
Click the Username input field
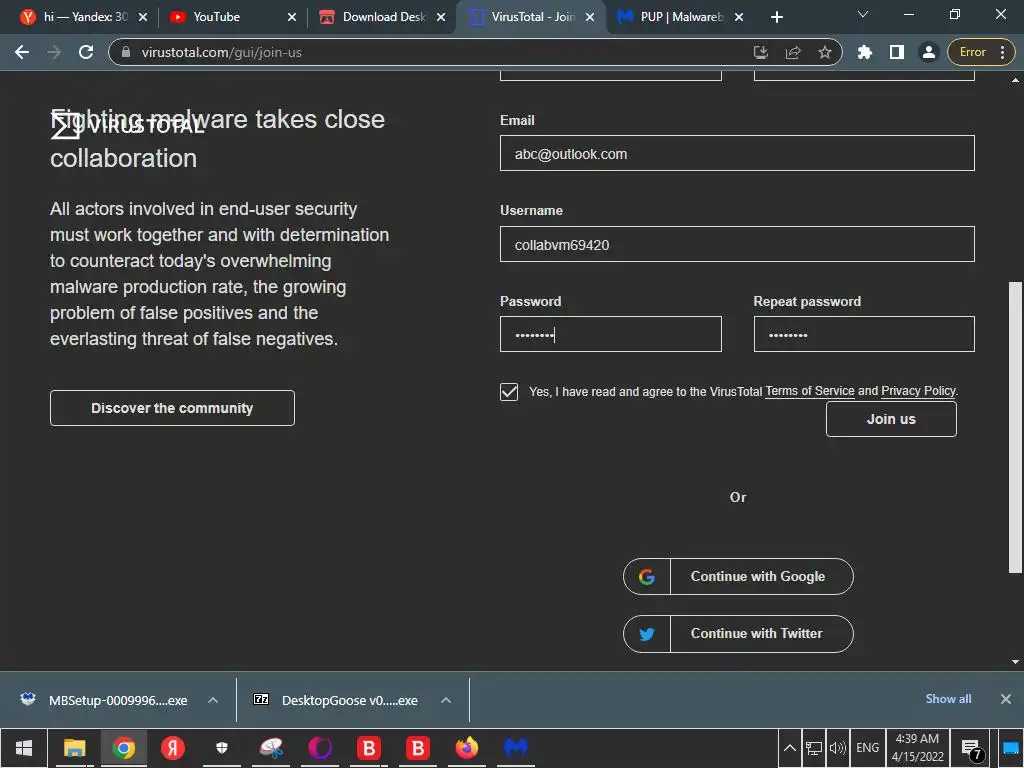[737, 244]
